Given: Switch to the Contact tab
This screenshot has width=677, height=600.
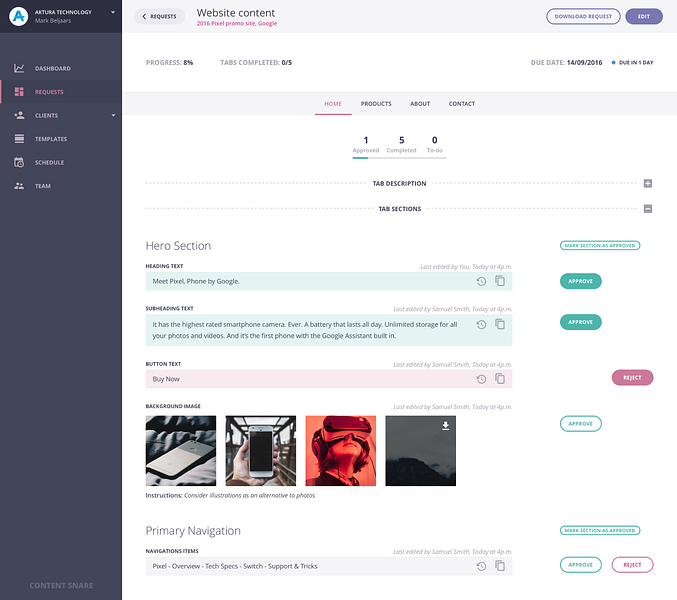Looking at the screenshot, I should click(462, 104).
